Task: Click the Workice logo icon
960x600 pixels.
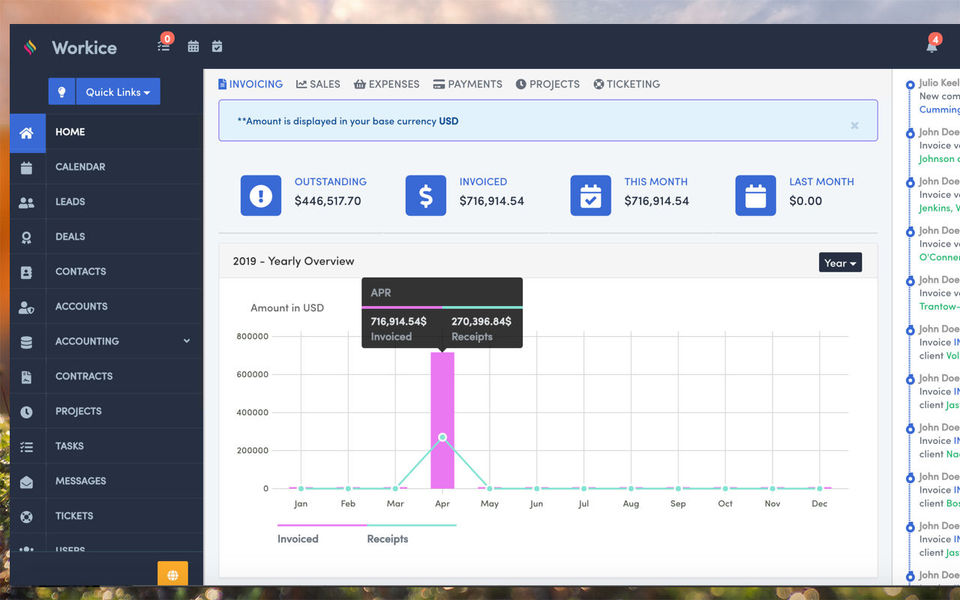Action: coord(30,47)
